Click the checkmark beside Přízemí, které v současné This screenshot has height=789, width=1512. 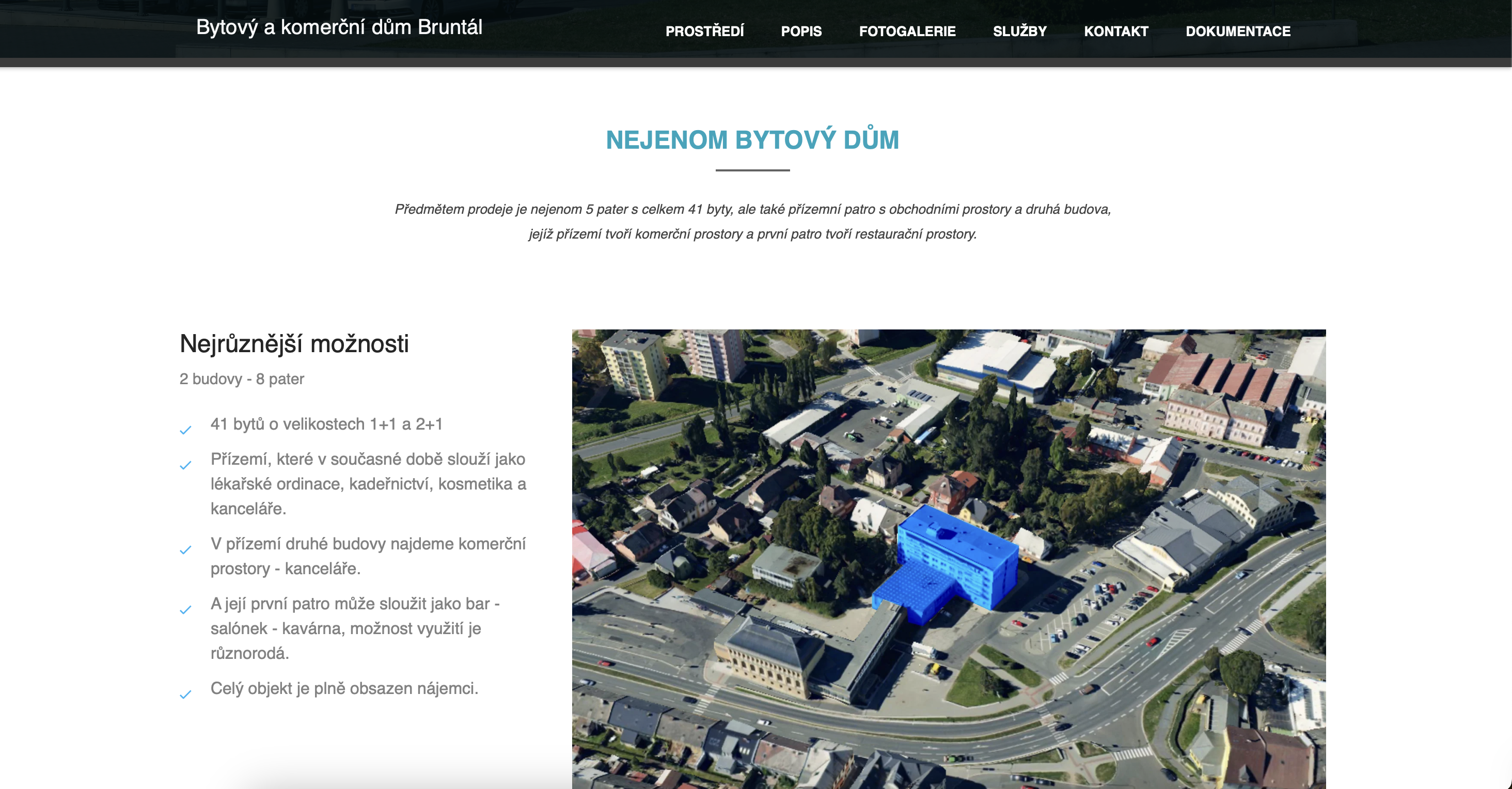click(x=185, y=466)
